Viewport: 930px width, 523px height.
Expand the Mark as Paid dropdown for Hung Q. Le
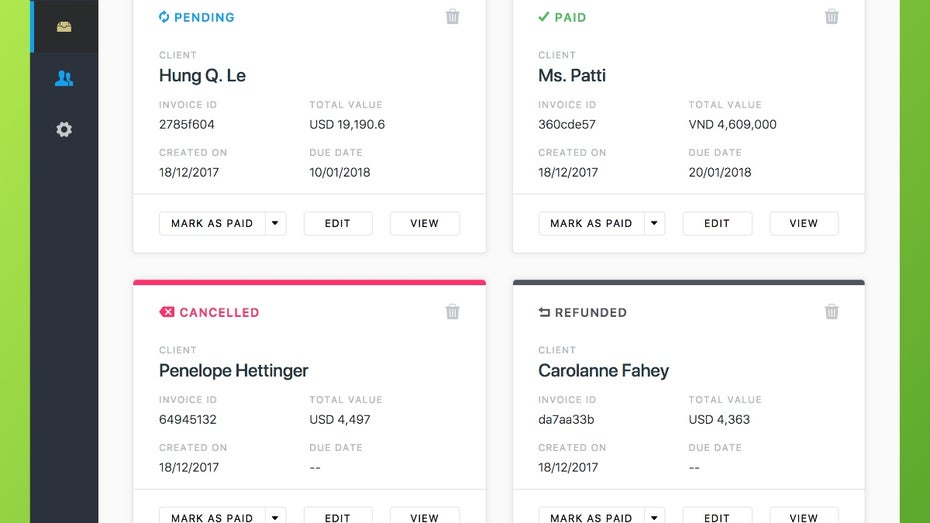(276, 223)
